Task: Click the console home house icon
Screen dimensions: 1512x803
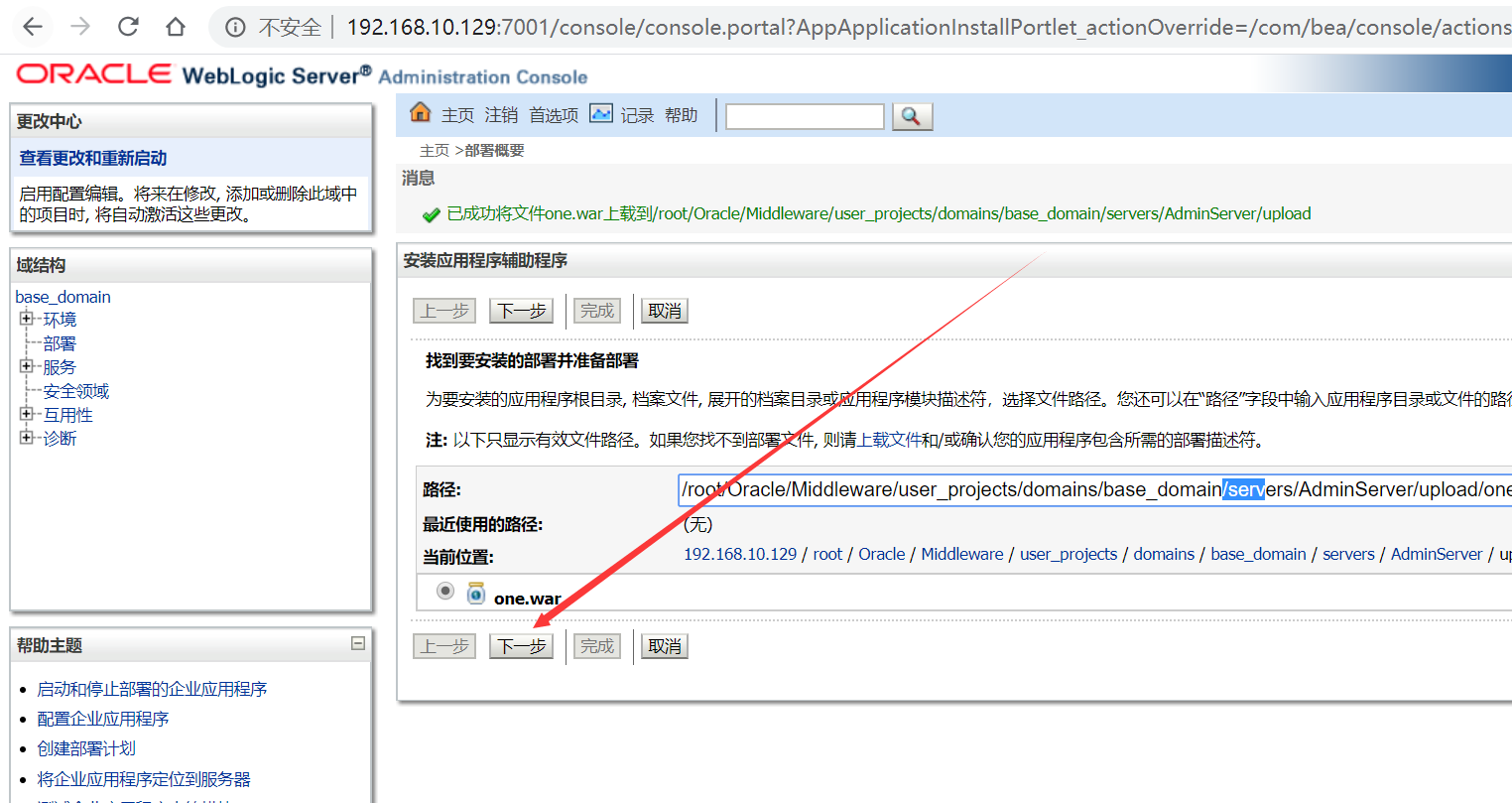Action: click(x=421, y=112)
